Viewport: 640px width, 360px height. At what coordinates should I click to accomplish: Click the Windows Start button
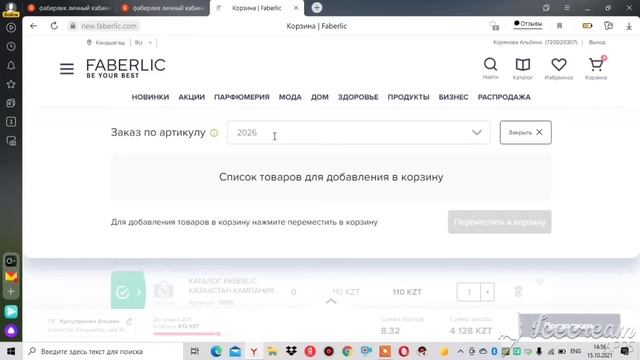(x=11, y=351)
